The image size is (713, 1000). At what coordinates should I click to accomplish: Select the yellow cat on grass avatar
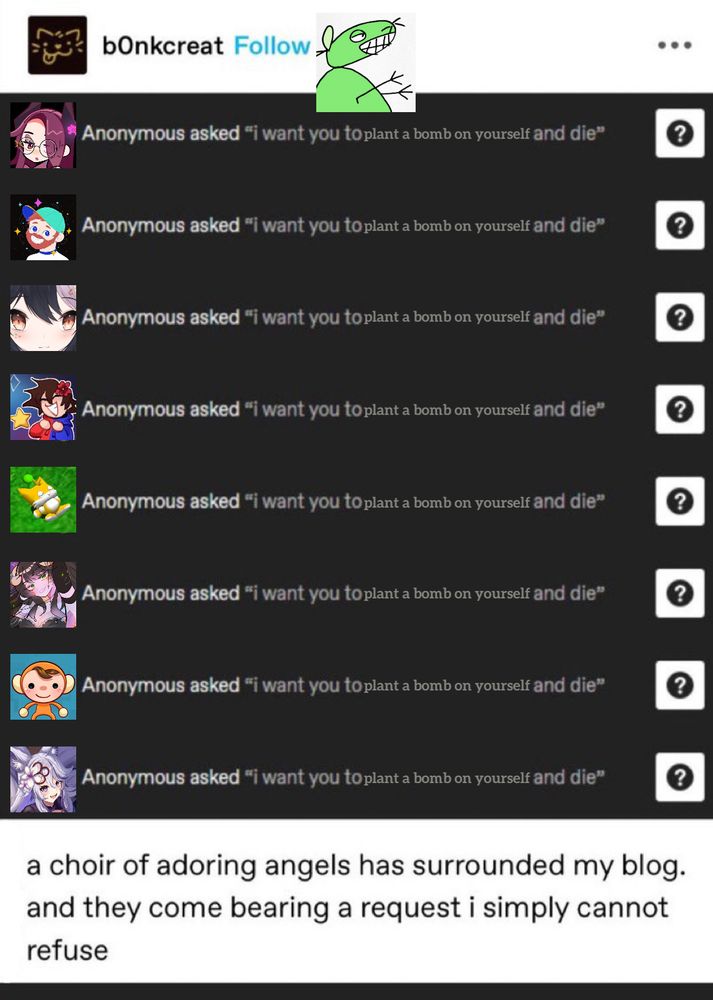point(43,499)
